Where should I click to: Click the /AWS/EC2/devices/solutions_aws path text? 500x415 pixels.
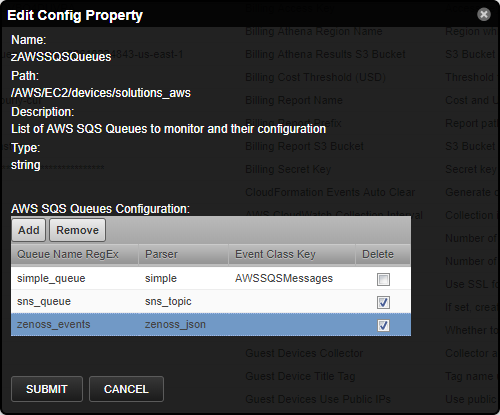[101, 93]
